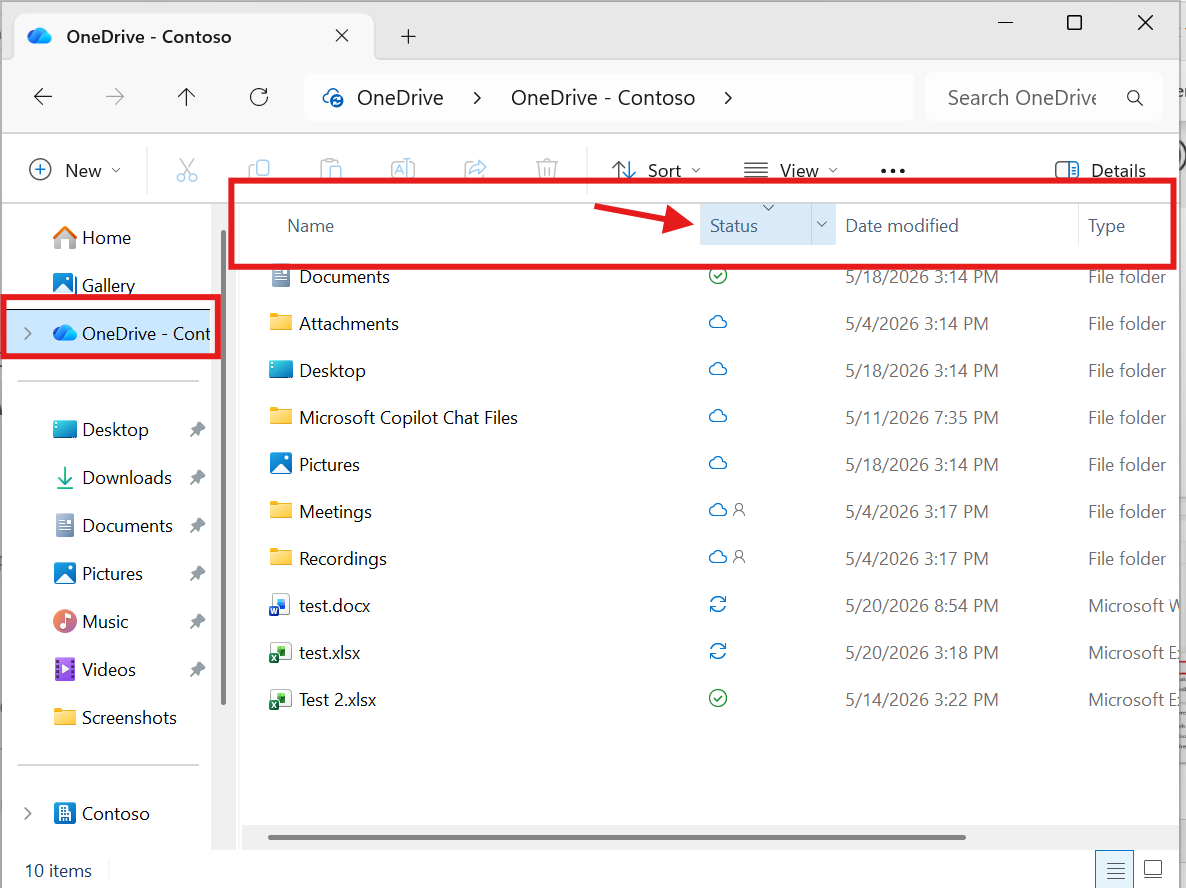Open the See more ellipsis menu
The width and height of the screenshot is (1186, 888).
point(893,171)
